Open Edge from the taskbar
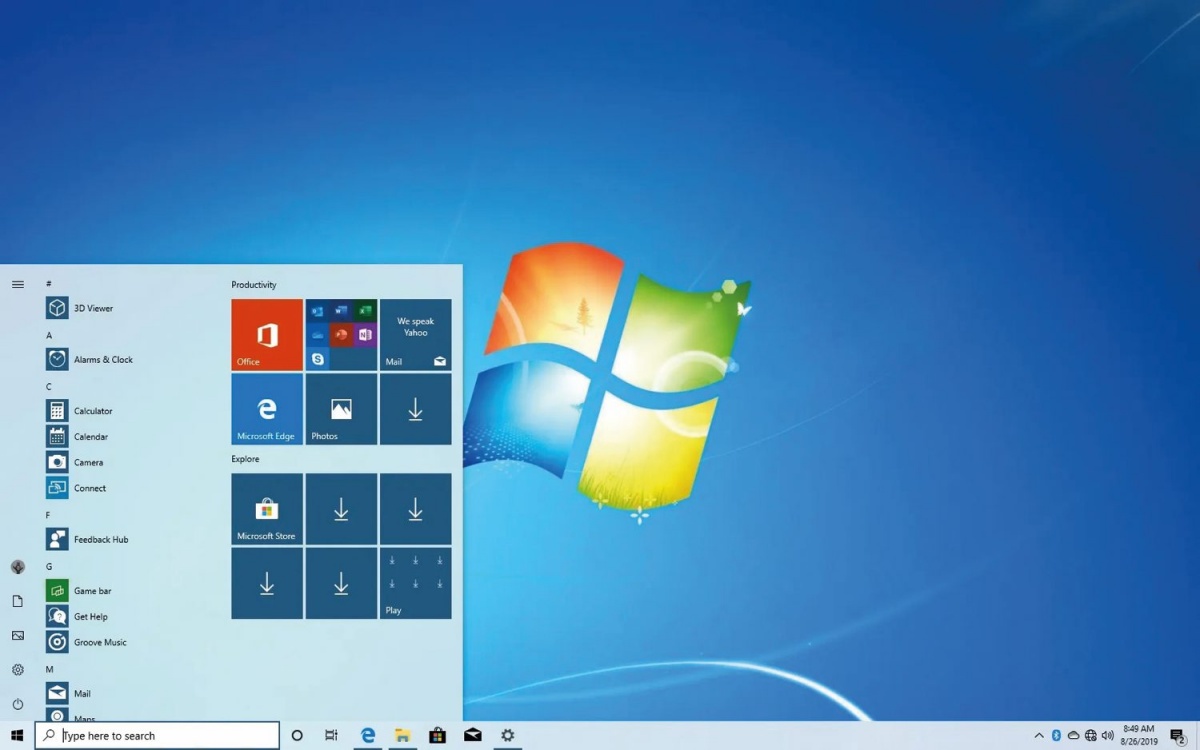Screen dimensions: 1200x750 point(368,736)
